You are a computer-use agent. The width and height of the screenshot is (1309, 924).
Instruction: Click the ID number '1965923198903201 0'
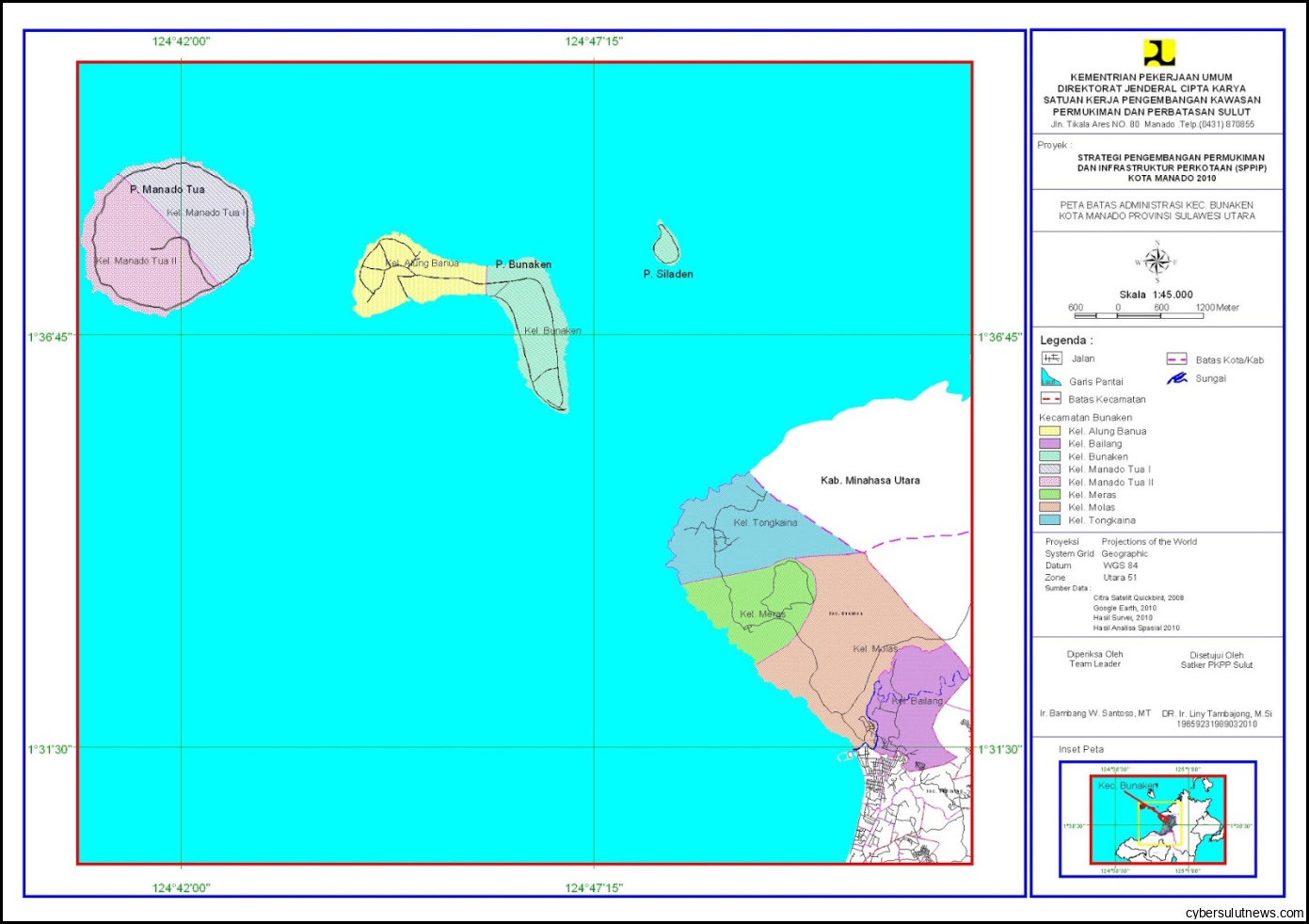pyautogui.click(x=1217, y=724)
